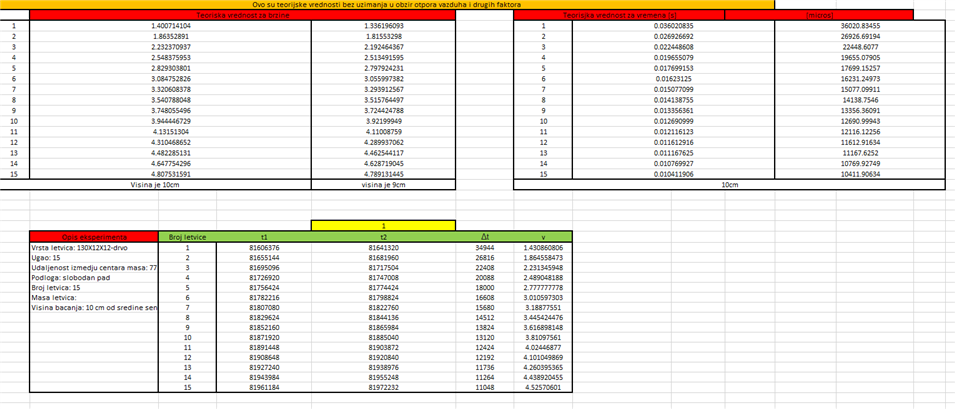Click the 'Δt' column header
This screenshot has height=409, width=955.
(x=485, y=237)
